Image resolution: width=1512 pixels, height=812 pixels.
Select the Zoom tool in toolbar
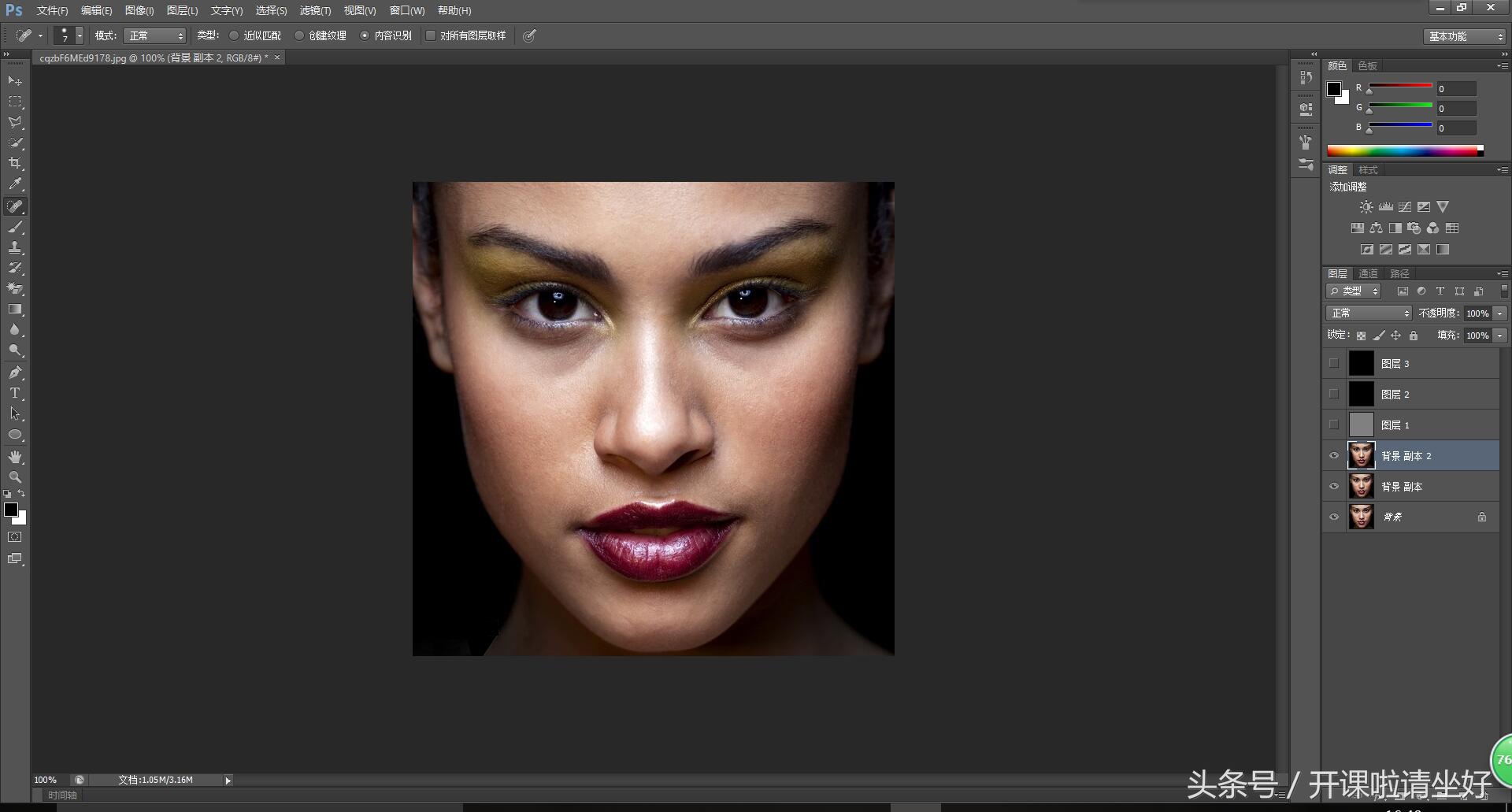[15, 477]
